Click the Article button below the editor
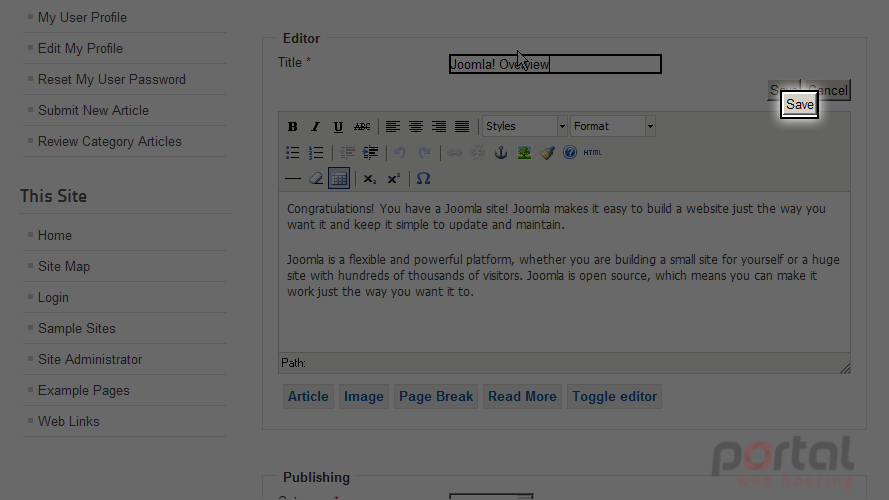The height and width of the screenshot is (500, 889). point(308,396)
